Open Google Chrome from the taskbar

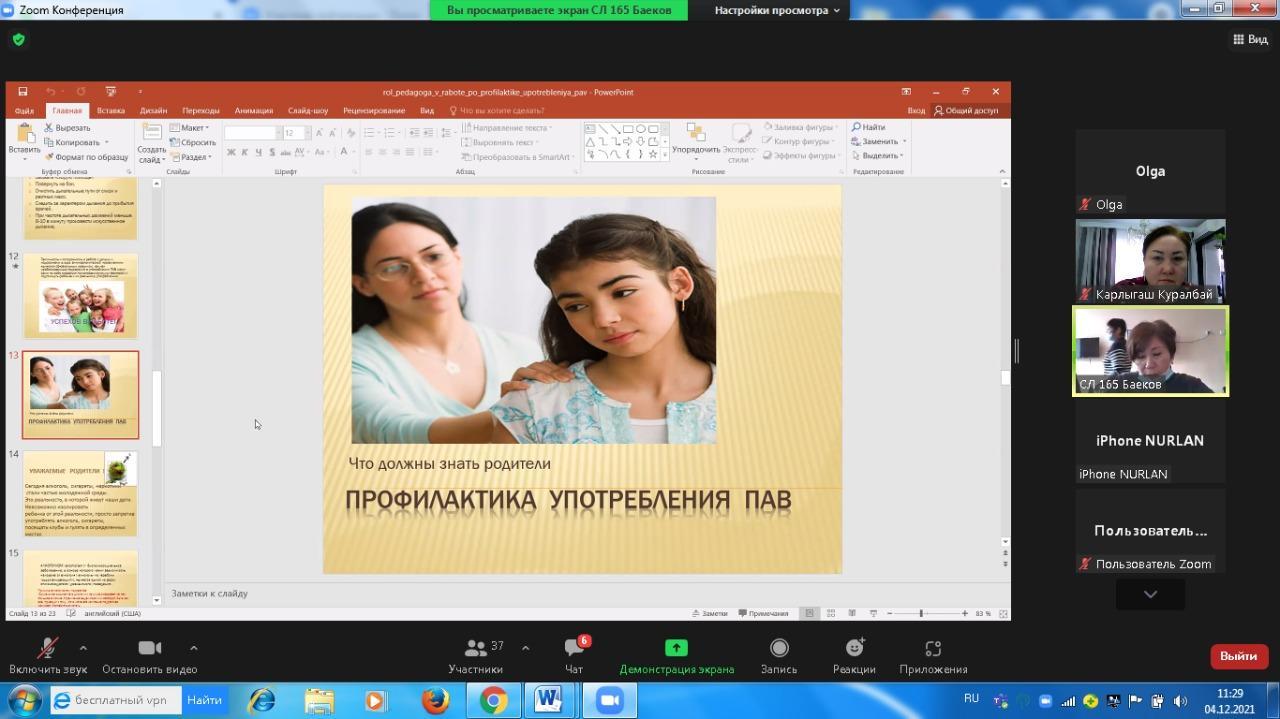492,701
